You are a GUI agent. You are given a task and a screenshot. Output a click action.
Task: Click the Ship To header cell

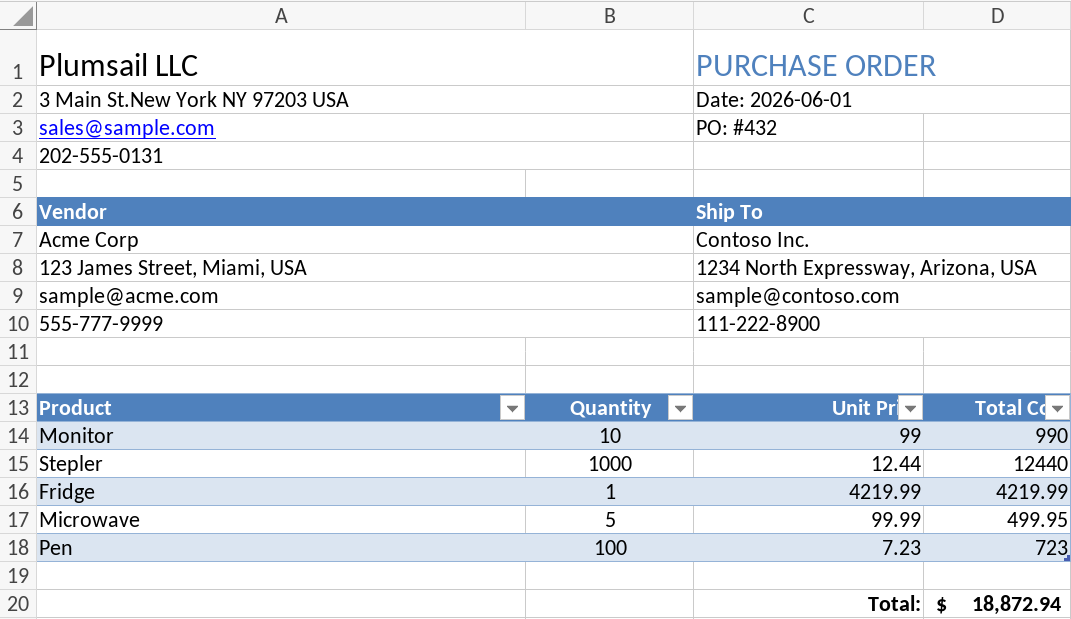(882, 212)
